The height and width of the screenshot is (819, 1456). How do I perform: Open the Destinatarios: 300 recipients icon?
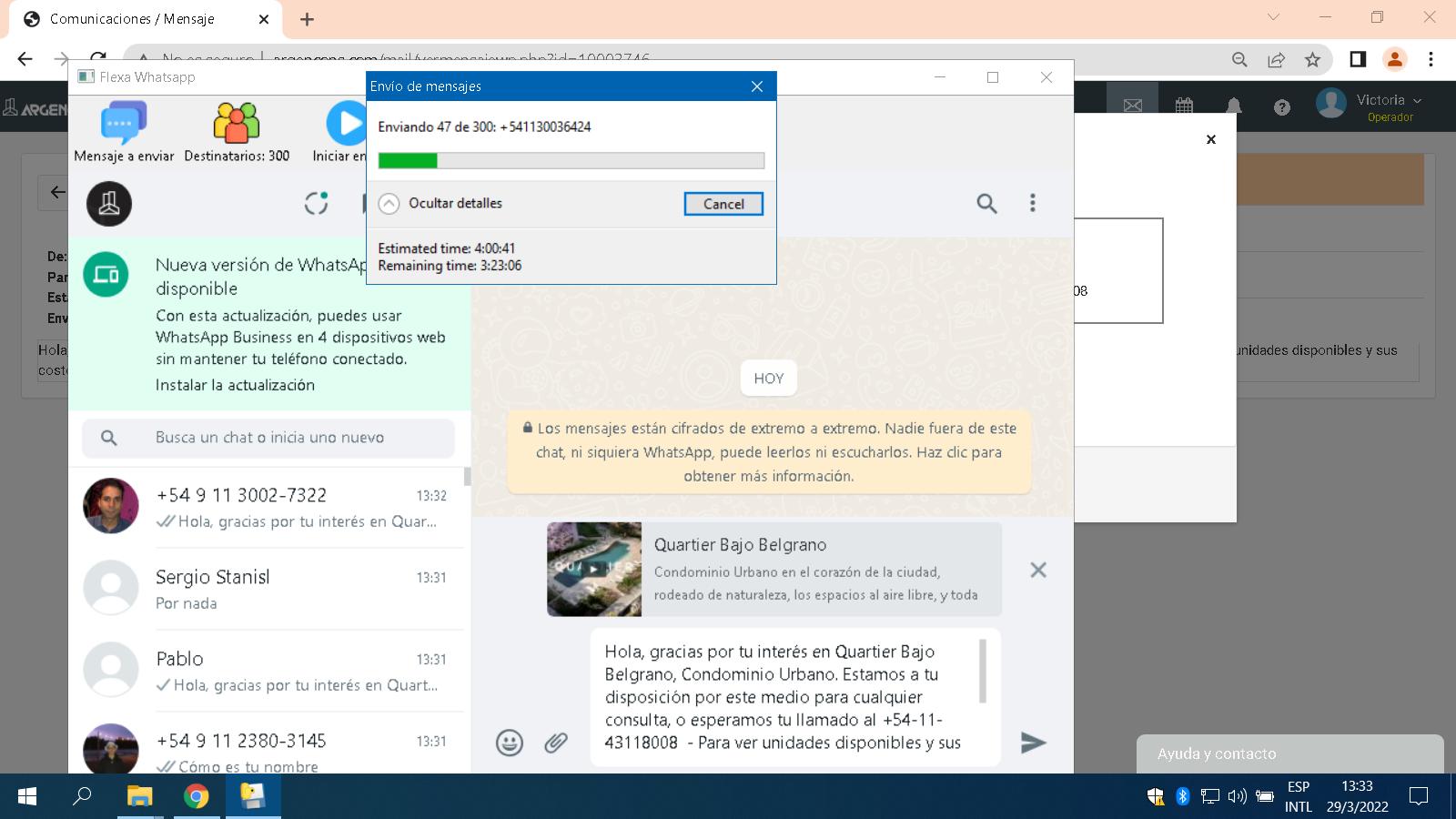[x=237, y=133]
